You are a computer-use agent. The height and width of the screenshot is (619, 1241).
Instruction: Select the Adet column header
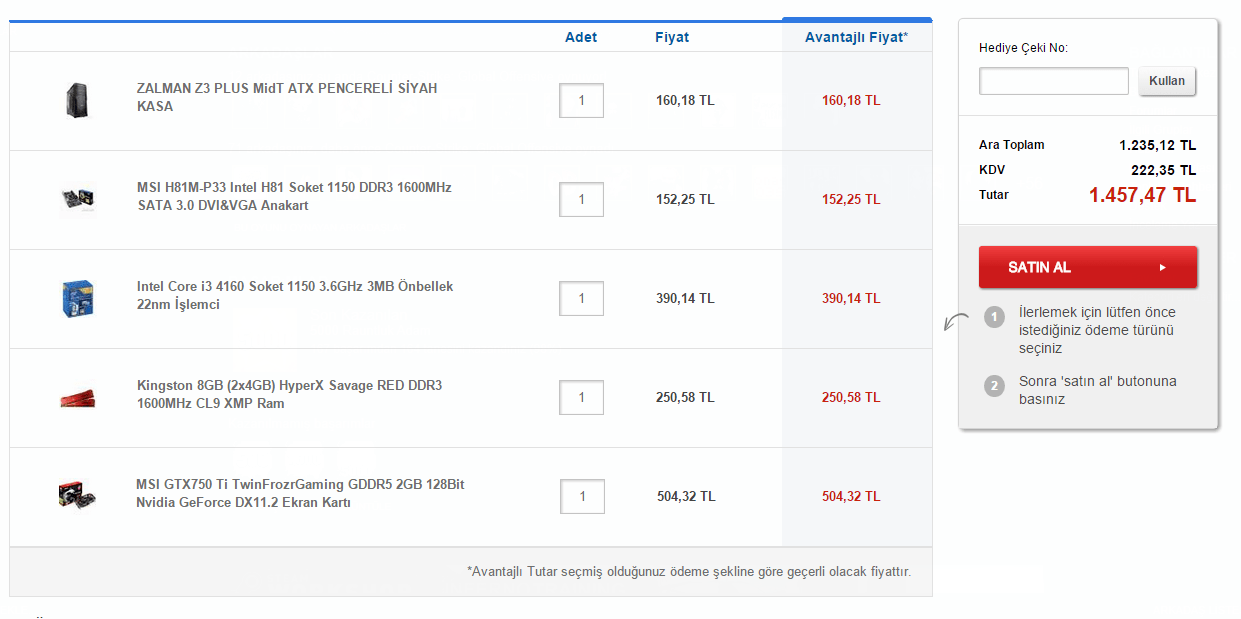(582, 36)
